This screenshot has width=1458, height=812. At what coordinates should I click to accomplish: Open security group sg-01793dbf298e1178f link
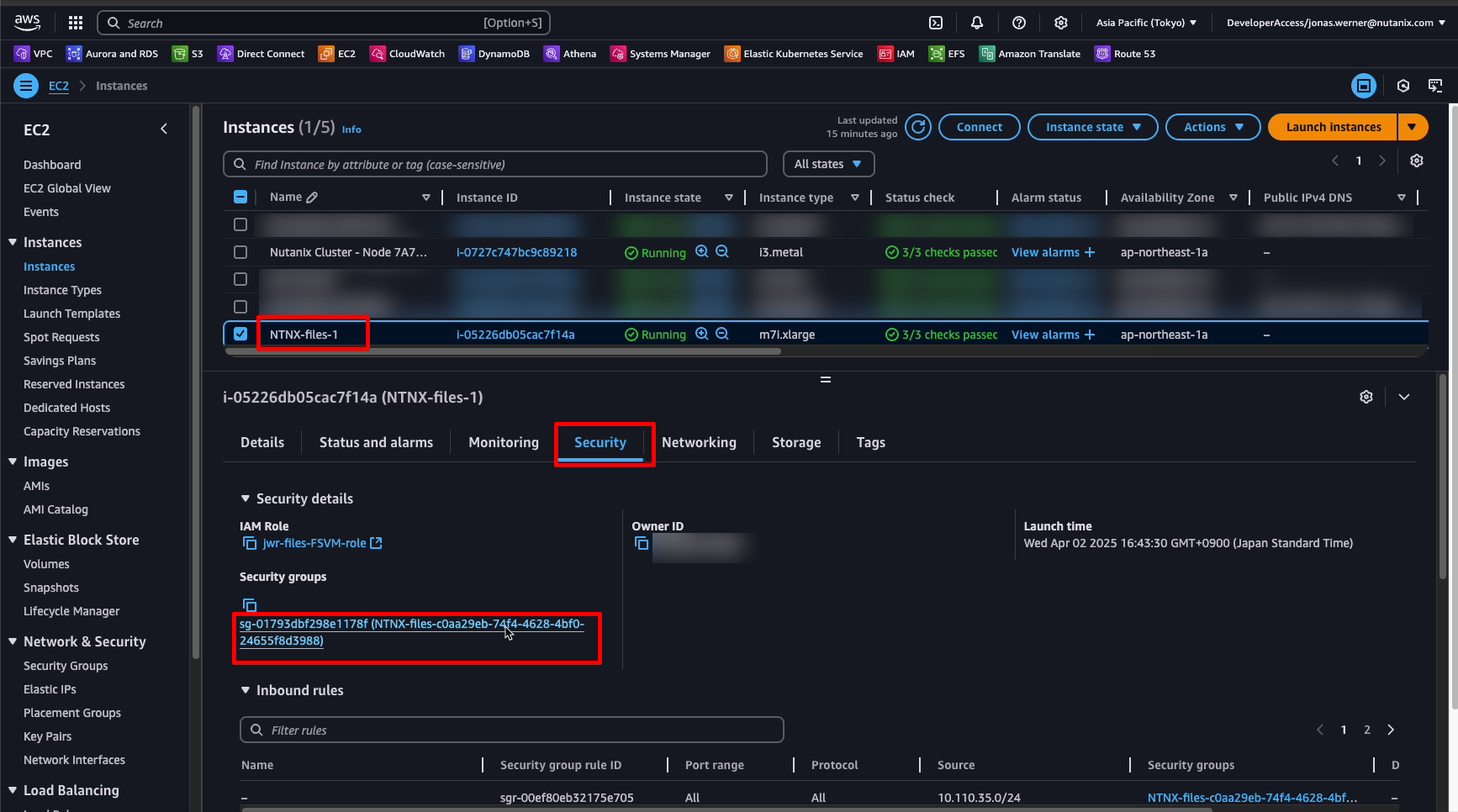click(411, 632)
